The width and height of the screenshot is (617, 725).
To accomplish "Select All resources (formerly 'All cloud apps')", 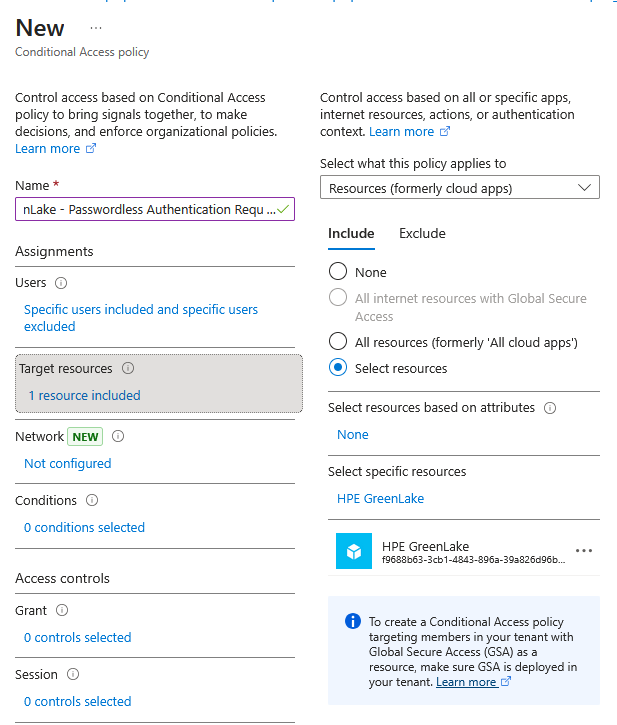I will (338, 342).
